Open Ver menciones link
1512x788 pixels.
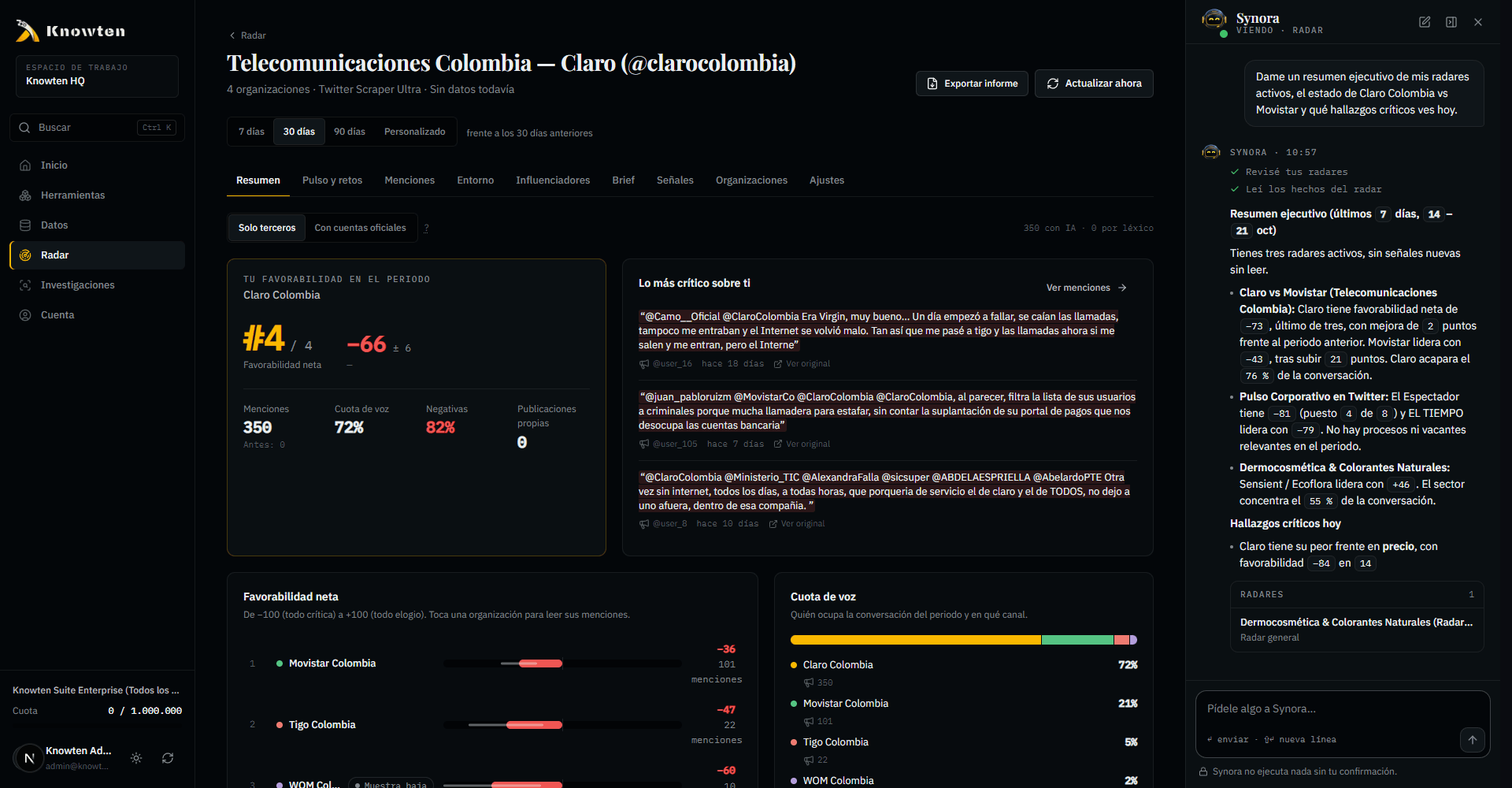click(x=1087, y=288)
